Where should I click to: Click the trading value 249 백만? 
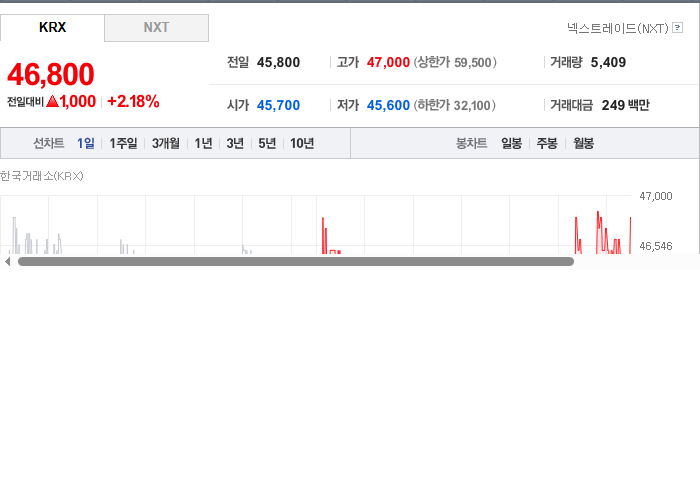[625, 105]
